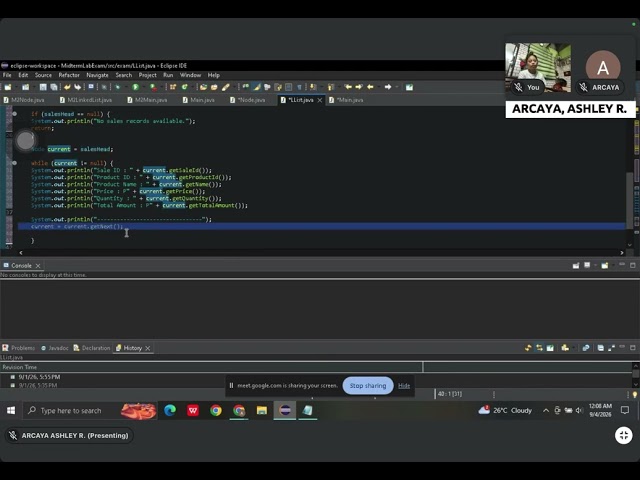Image resolution: width=640 pixels, height=480 pixels.
Task: Toggle Block Selection mode icon in toolbar
Action: pyautogui.click(x=289, y=87)
